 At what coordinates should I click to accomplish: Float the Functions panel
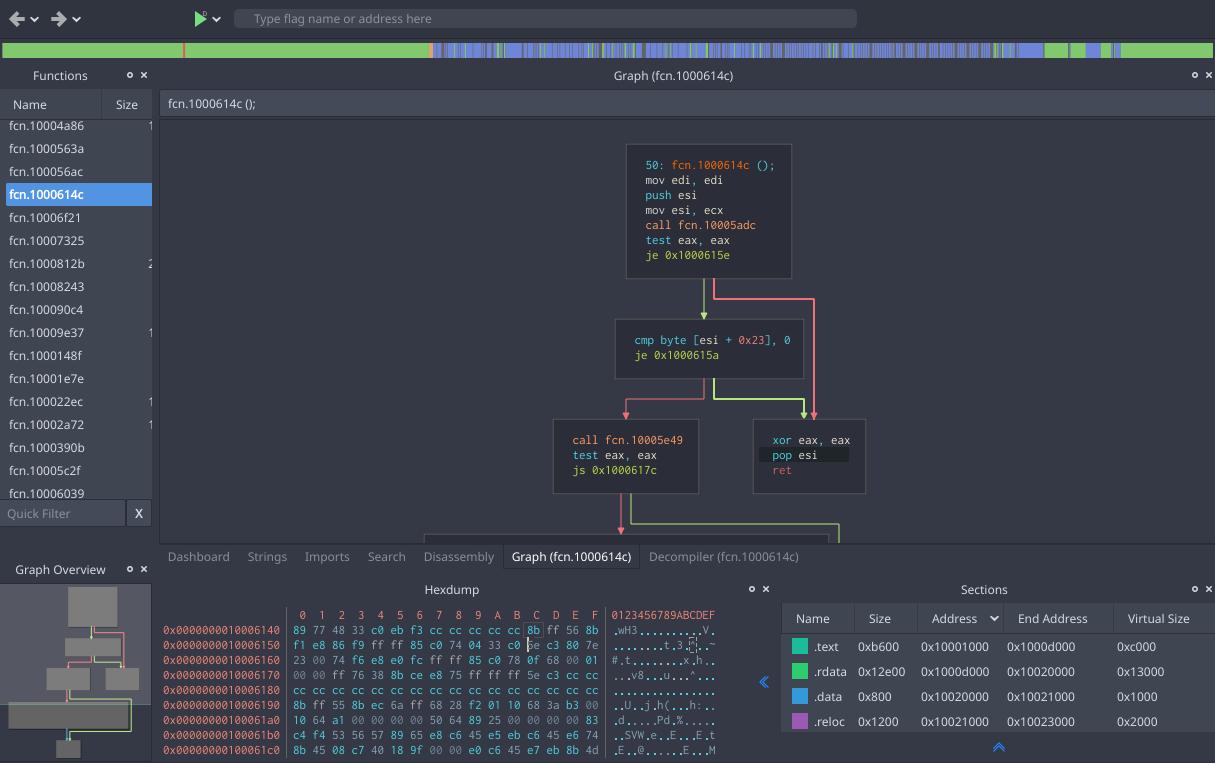[129, 75]
